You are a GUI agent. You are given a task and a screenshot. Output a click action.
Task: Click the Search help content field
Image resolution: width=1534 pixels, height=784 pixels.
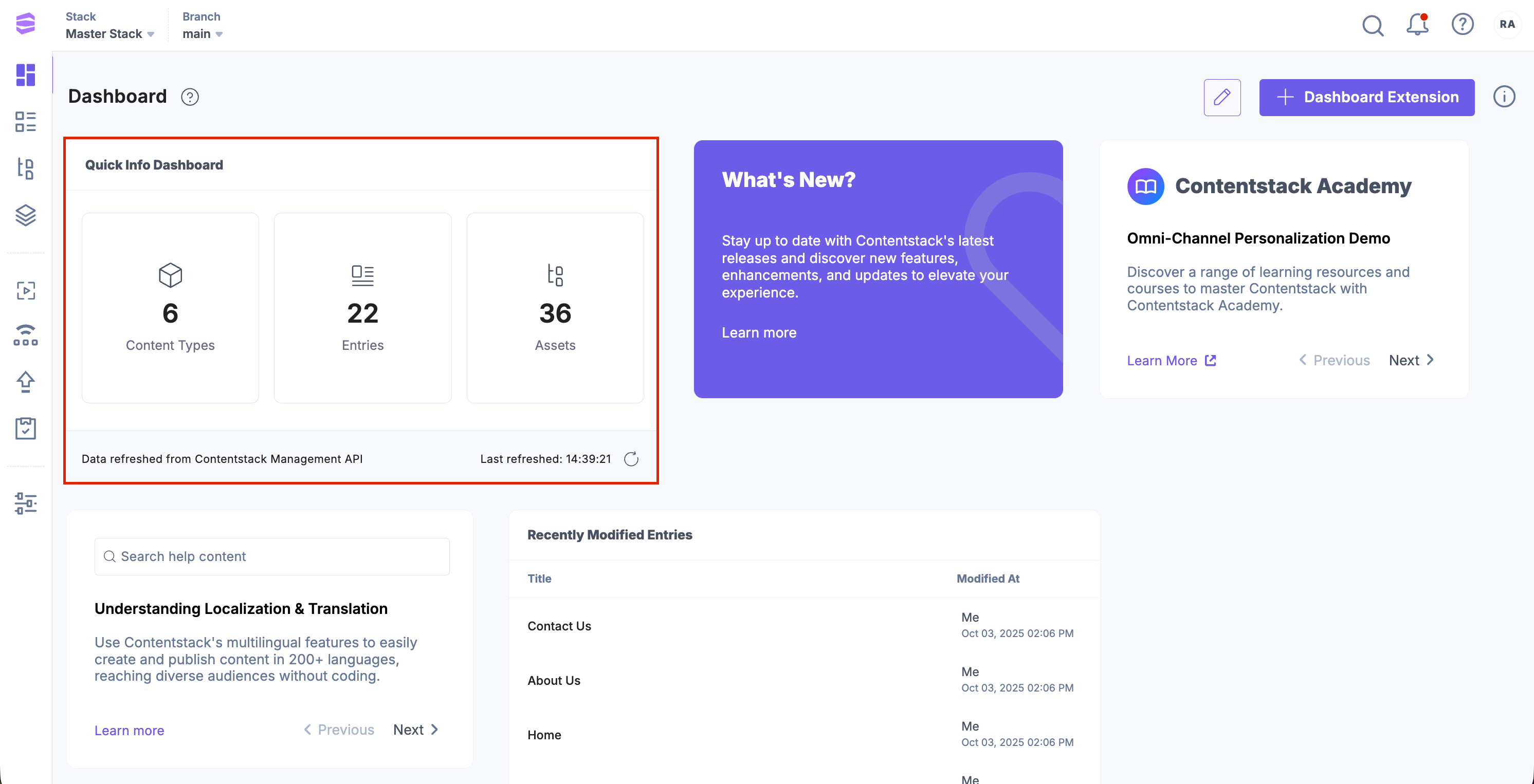272,556
